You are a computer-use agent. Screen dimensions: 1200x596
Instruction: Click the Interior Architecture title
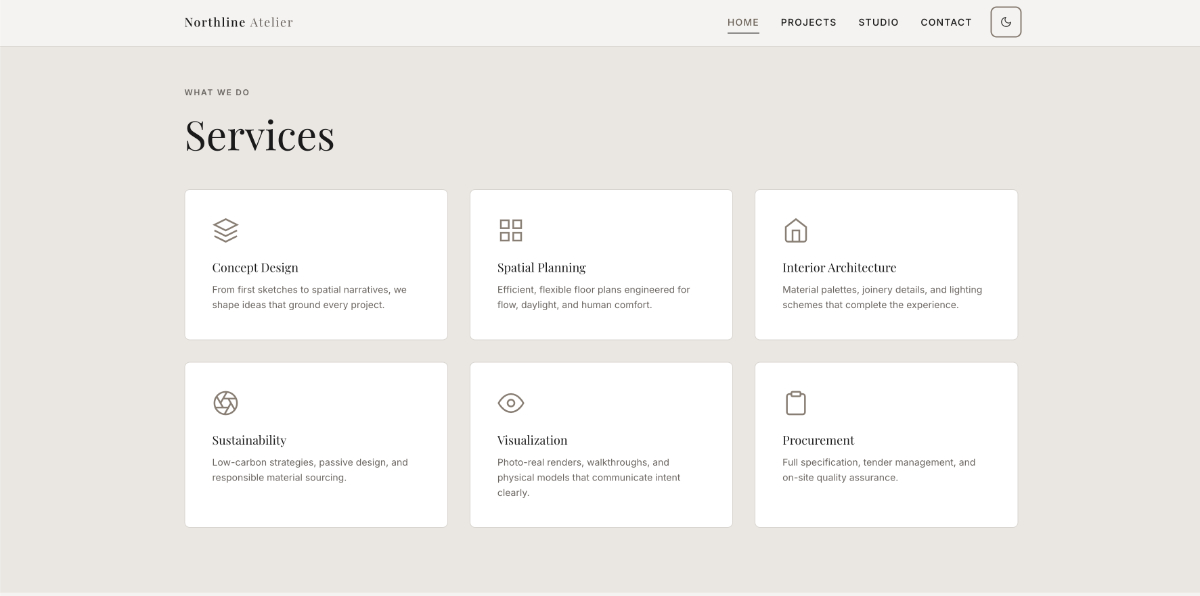click(841, 267)
